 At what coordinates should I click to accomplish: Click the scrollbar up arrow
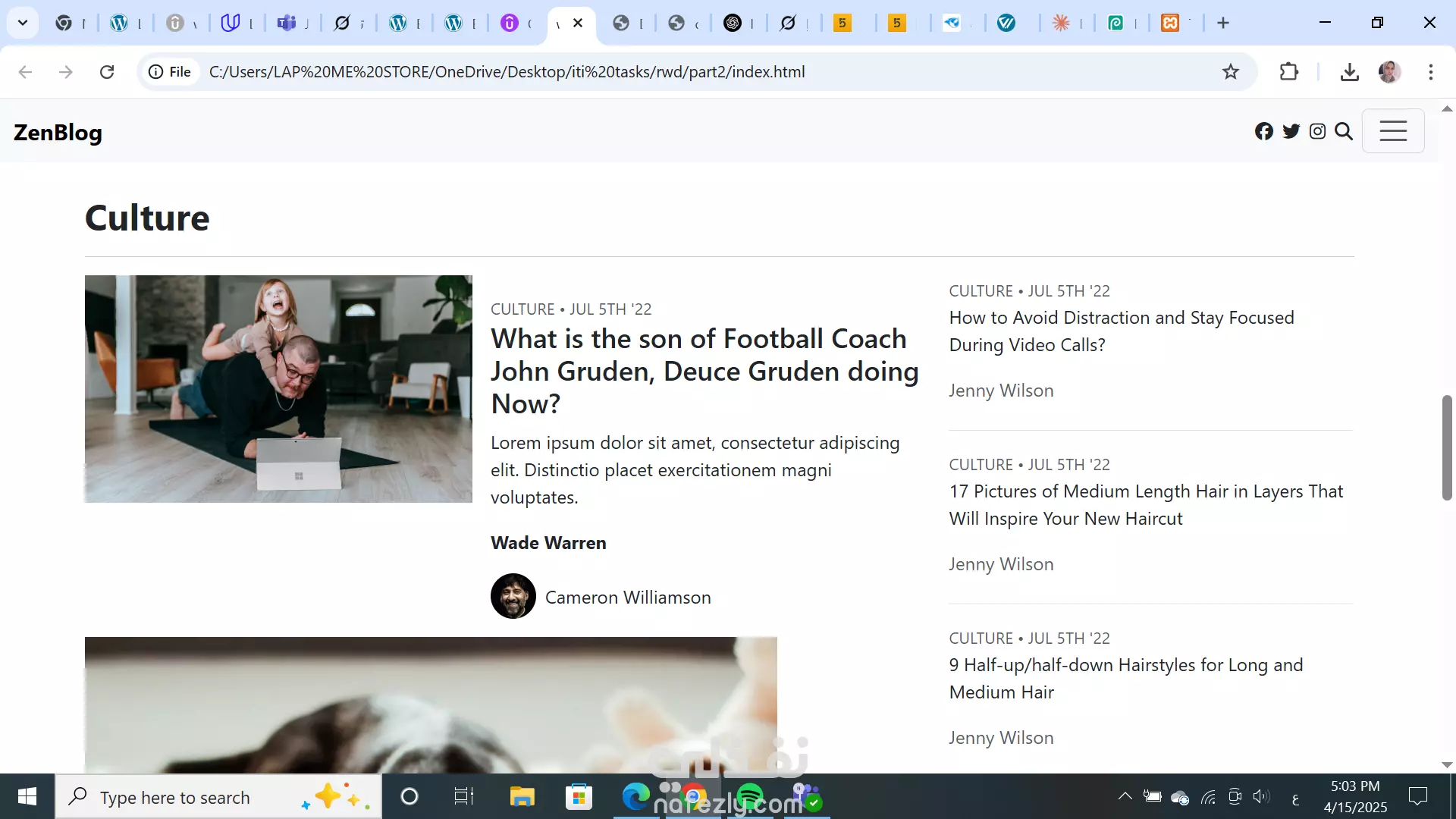1447,108
